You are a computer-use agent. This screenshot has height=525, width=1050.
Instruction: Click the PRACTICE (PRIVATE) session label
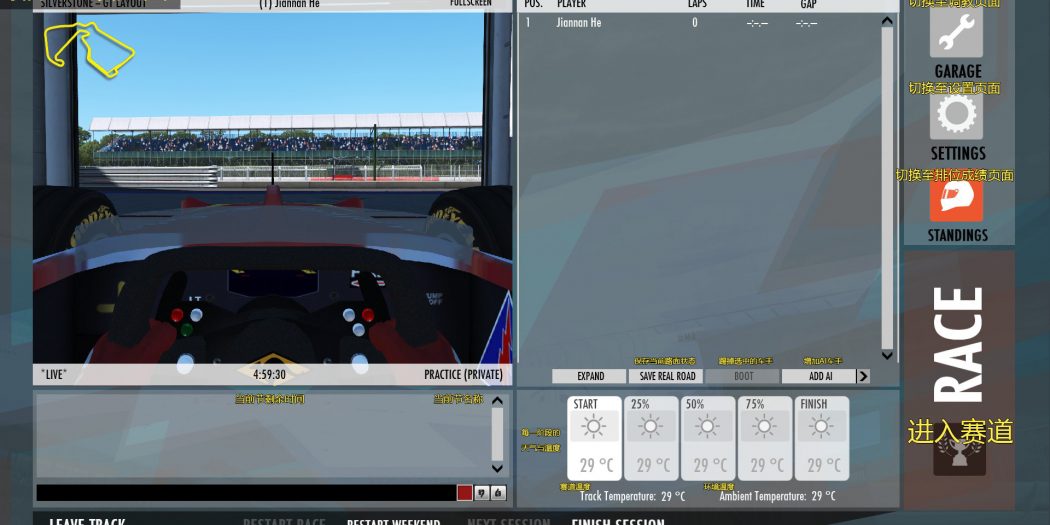tap(463, 374)
